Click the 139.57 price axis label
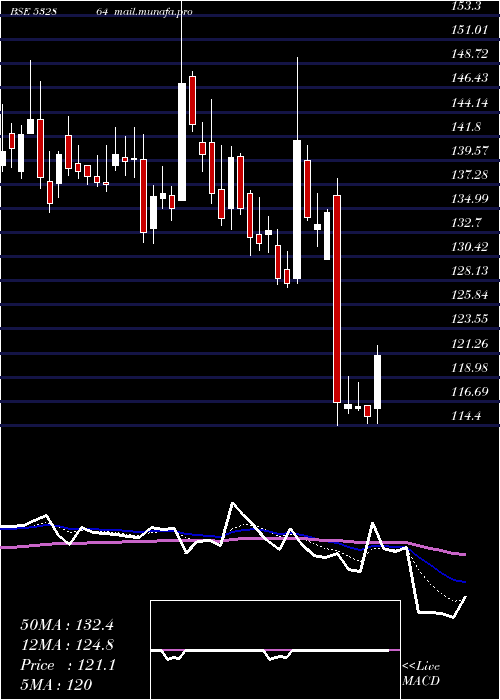Screen dimensions: 500x700 (x=469, y=151)
